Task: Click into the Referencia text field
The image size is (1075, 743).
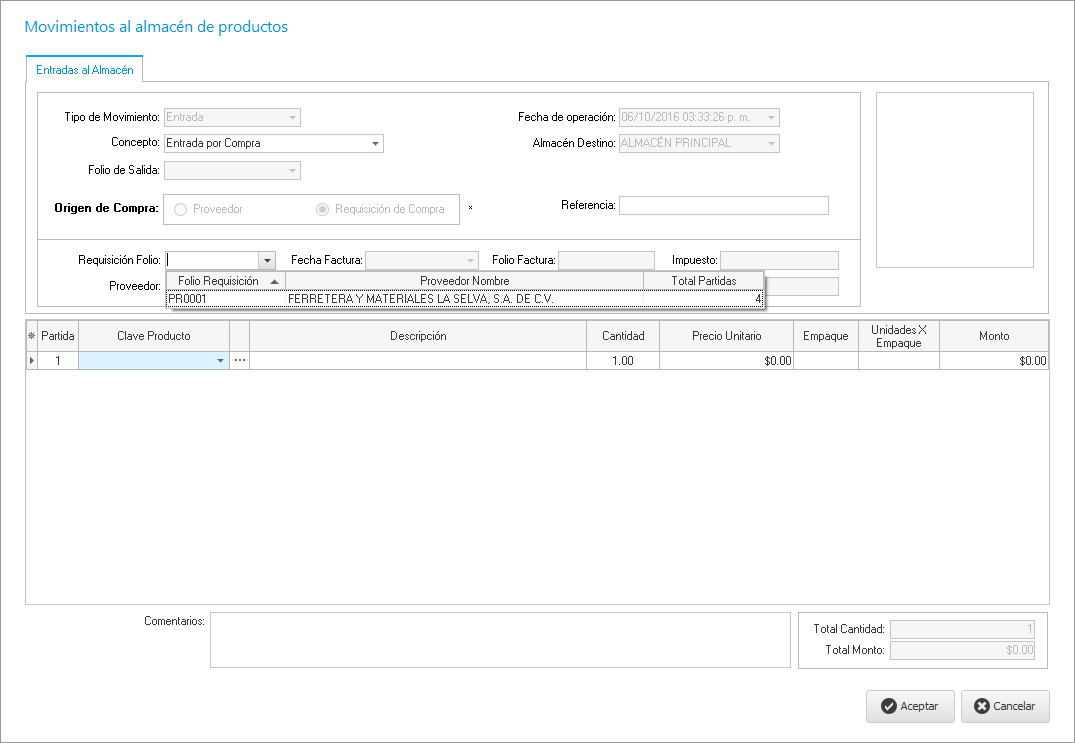Action: pos(723,206)
